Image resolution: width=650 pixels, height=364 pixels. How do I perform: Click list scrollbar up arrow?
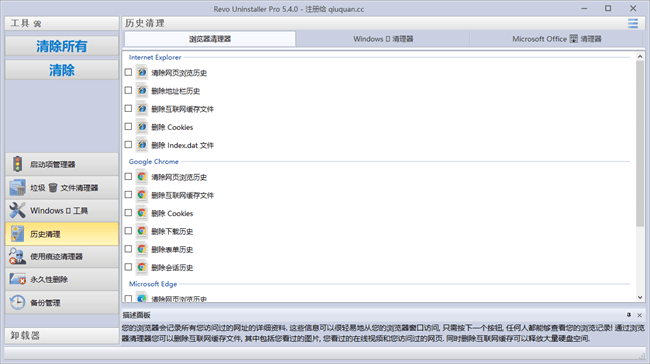pyautogui.click(x=640, y=56)
